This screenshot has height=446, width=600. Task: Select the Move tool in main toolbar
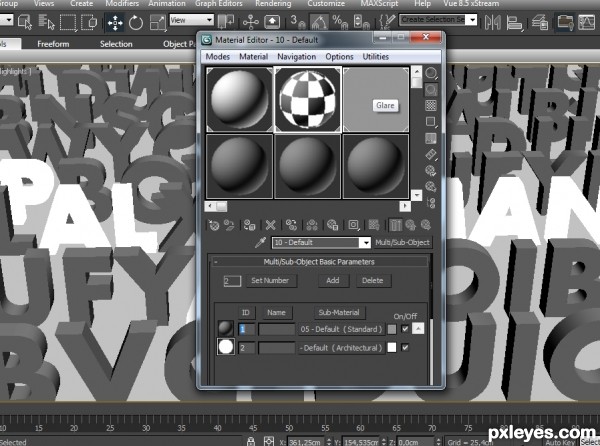(x=115, y=23)
